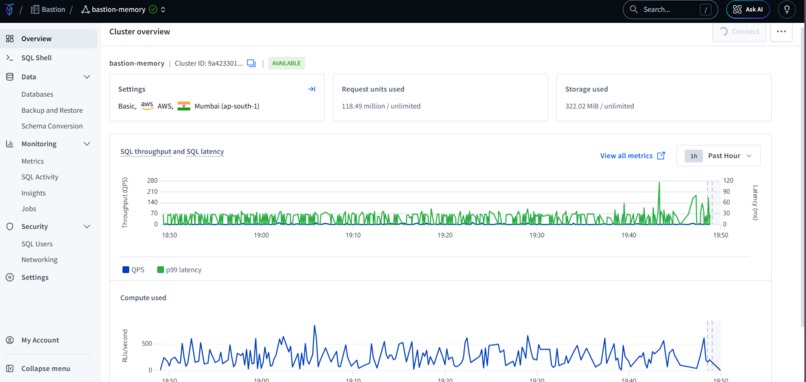Open the Past Hour time range dropdown

pos(719,156)
